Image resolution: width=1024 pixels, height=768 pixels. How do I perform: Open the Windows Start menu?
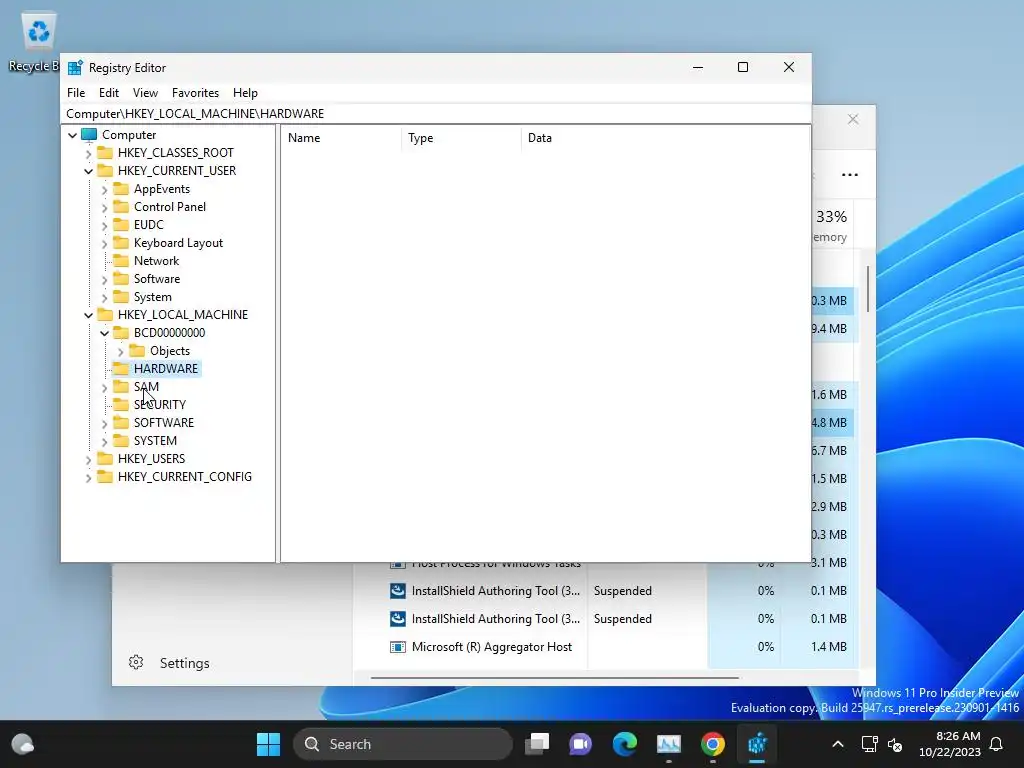coord(268,744)
